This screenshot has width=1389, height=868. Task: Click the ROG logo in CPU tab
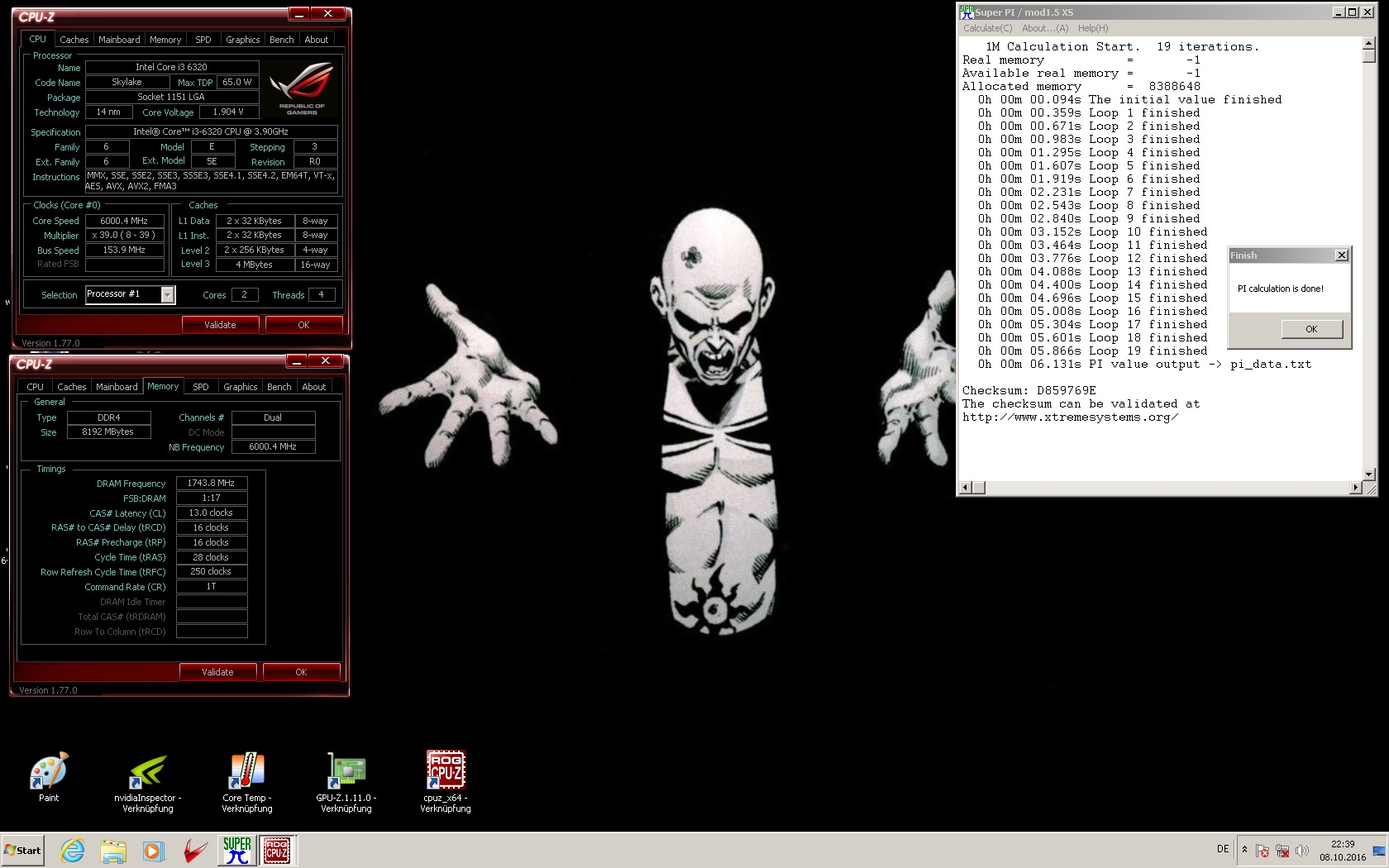tap(302, 88)
